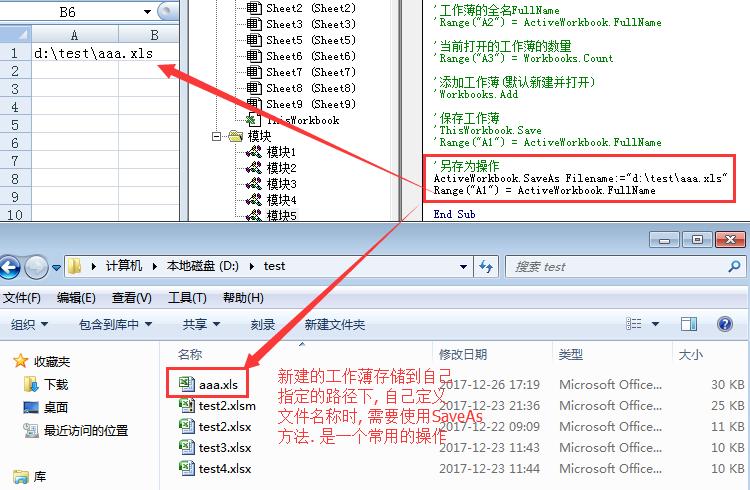Open the 组织 dropdown
This screenshot has height=490, width=750.
[29, 324]
